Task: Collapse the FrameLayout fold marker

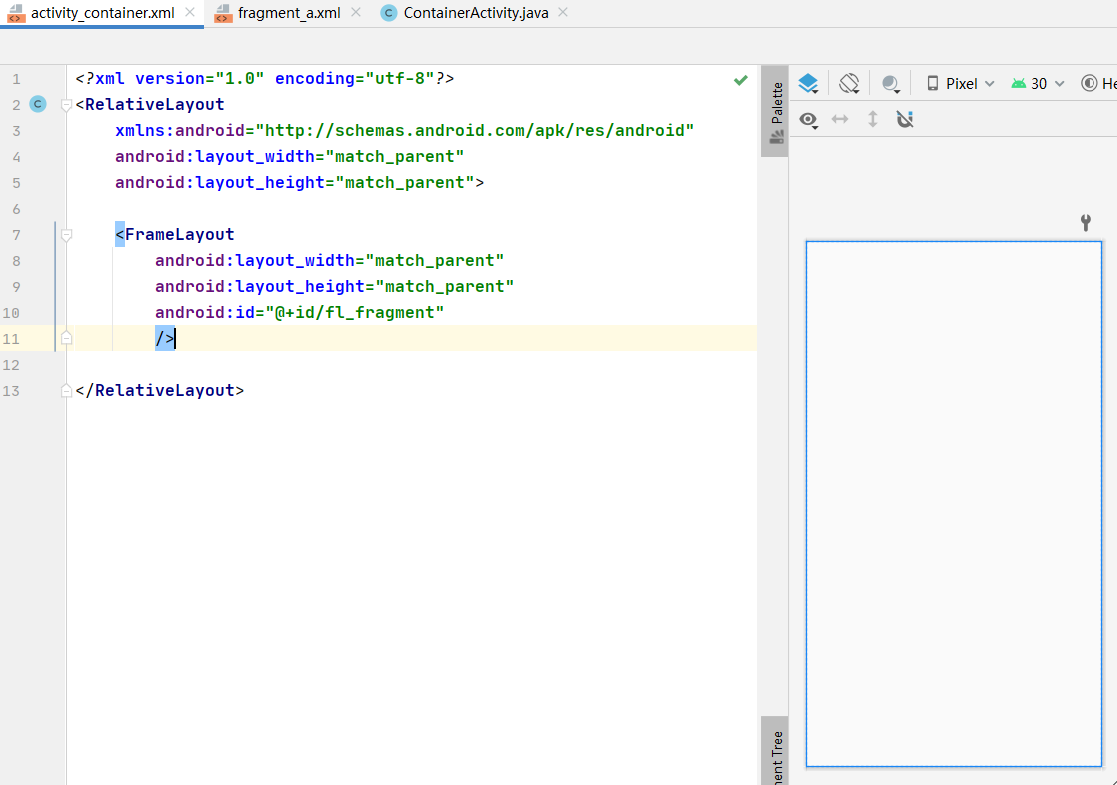Action: [66, 234]
